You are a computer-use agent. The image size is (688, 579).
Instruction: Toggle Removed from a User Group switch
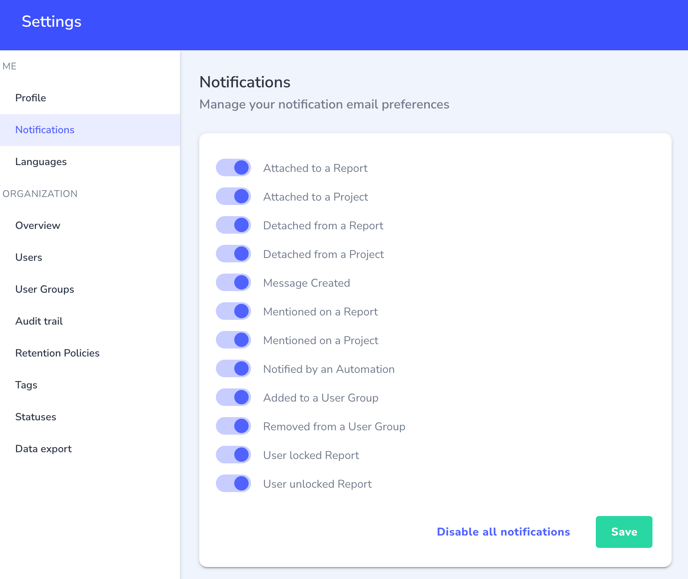pyautogui.click(x=233, y=426)
